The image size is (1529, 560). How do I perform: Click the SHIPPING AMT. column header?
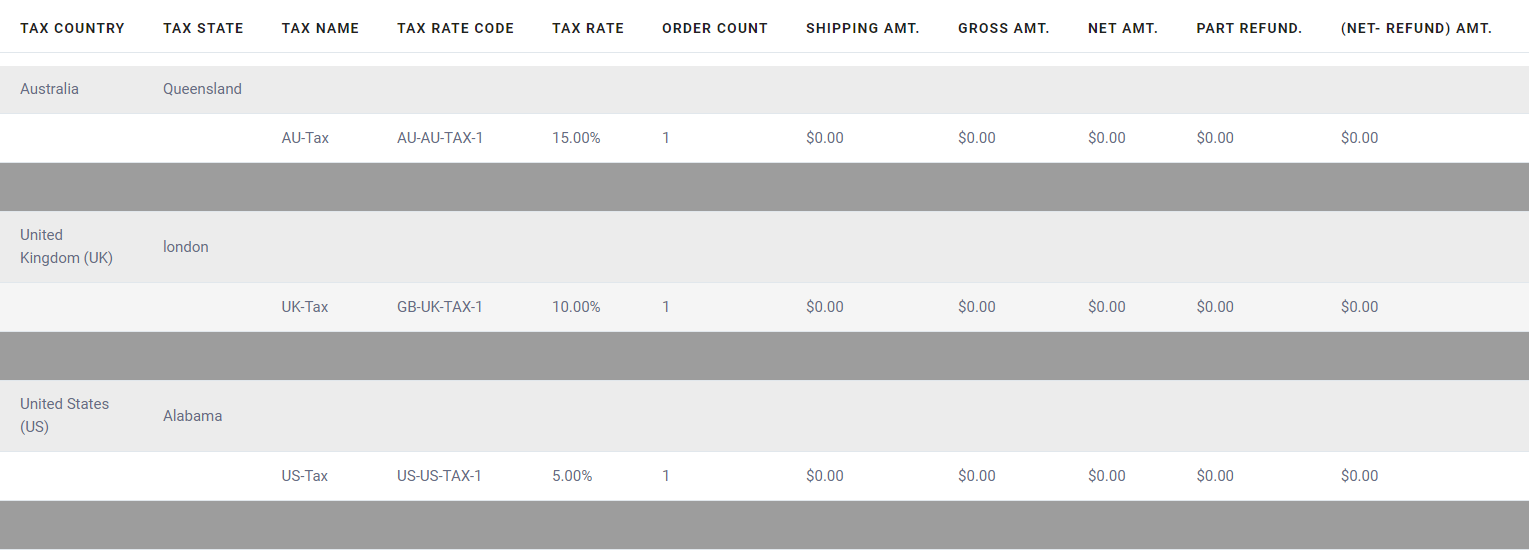click(863, 28)
